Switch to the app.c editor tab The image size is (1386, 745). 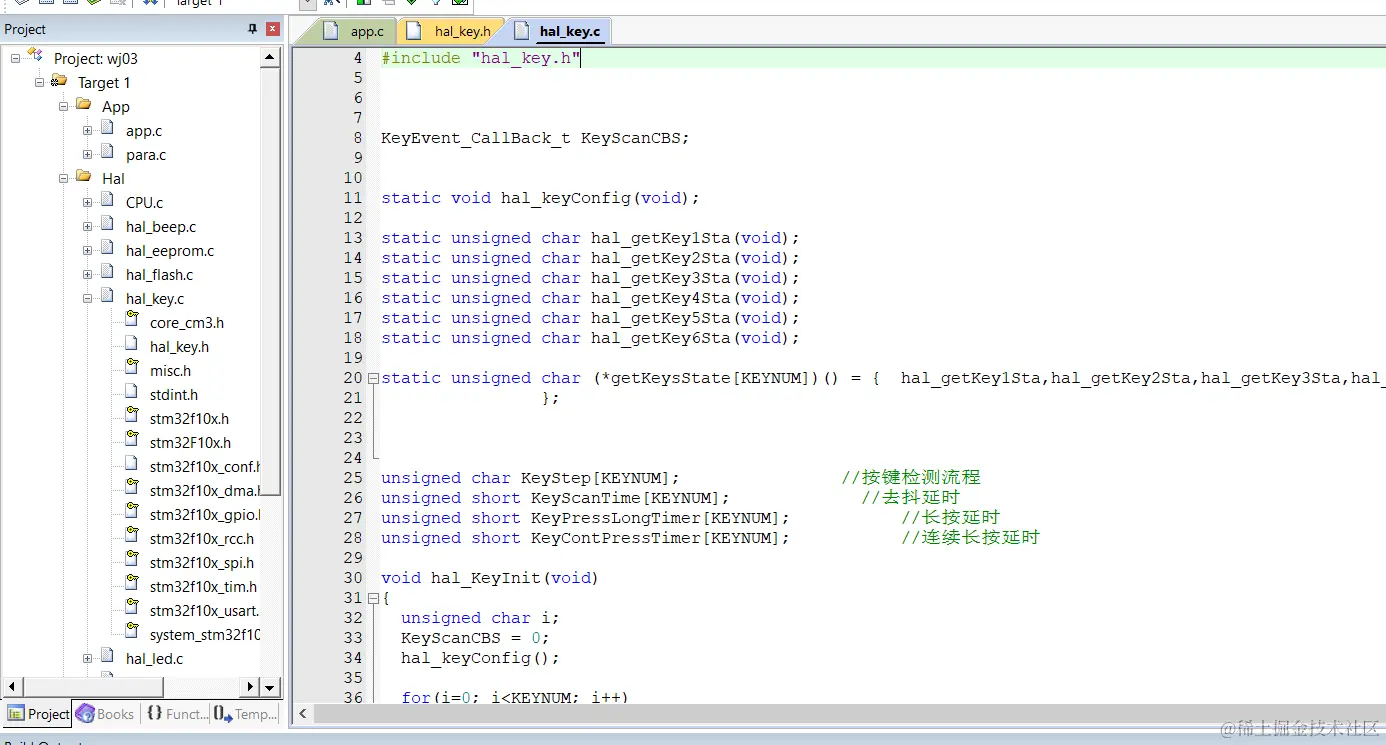(356, 31)
